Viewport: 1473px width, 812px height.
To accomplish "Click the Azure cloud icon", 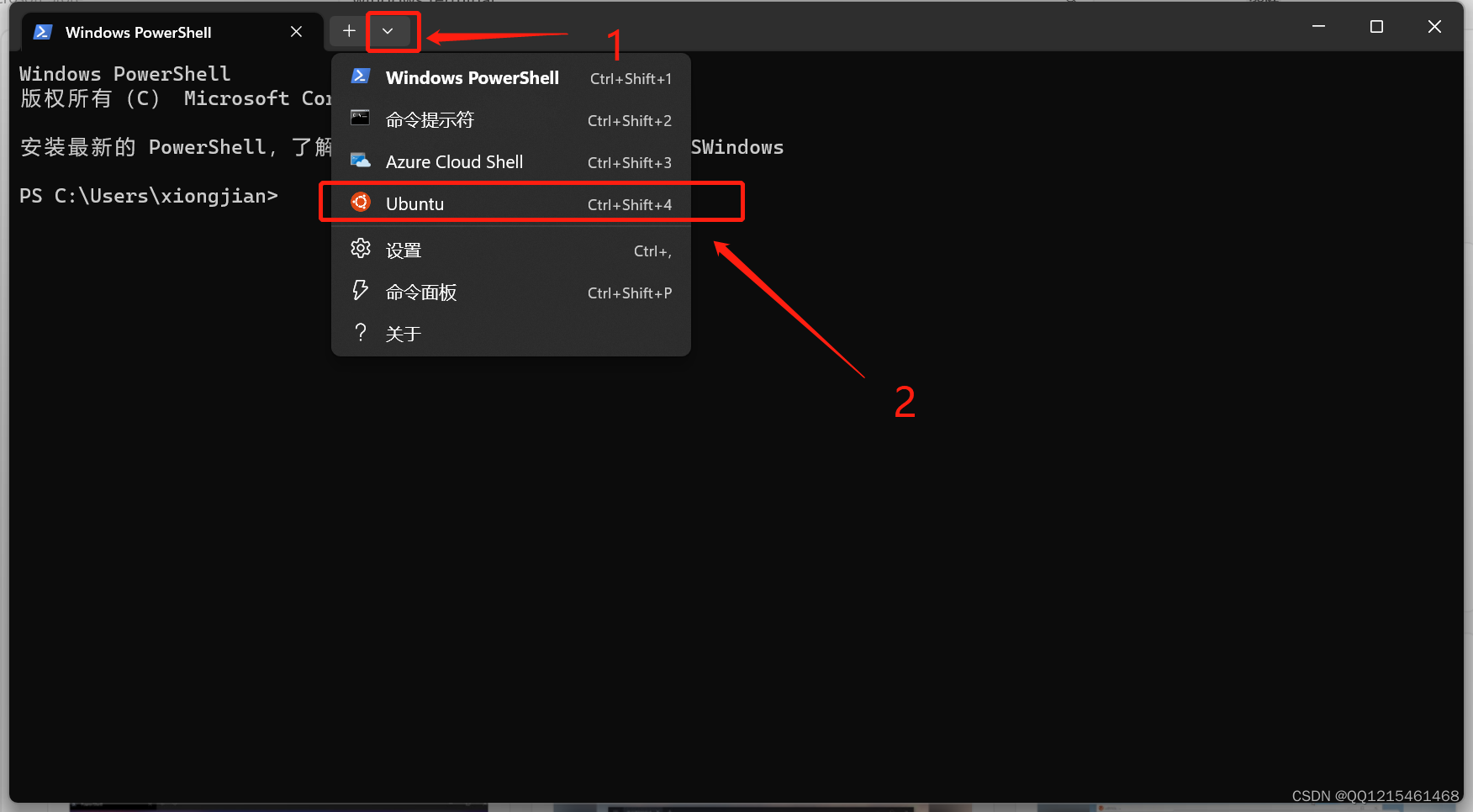I will point(361,161).
